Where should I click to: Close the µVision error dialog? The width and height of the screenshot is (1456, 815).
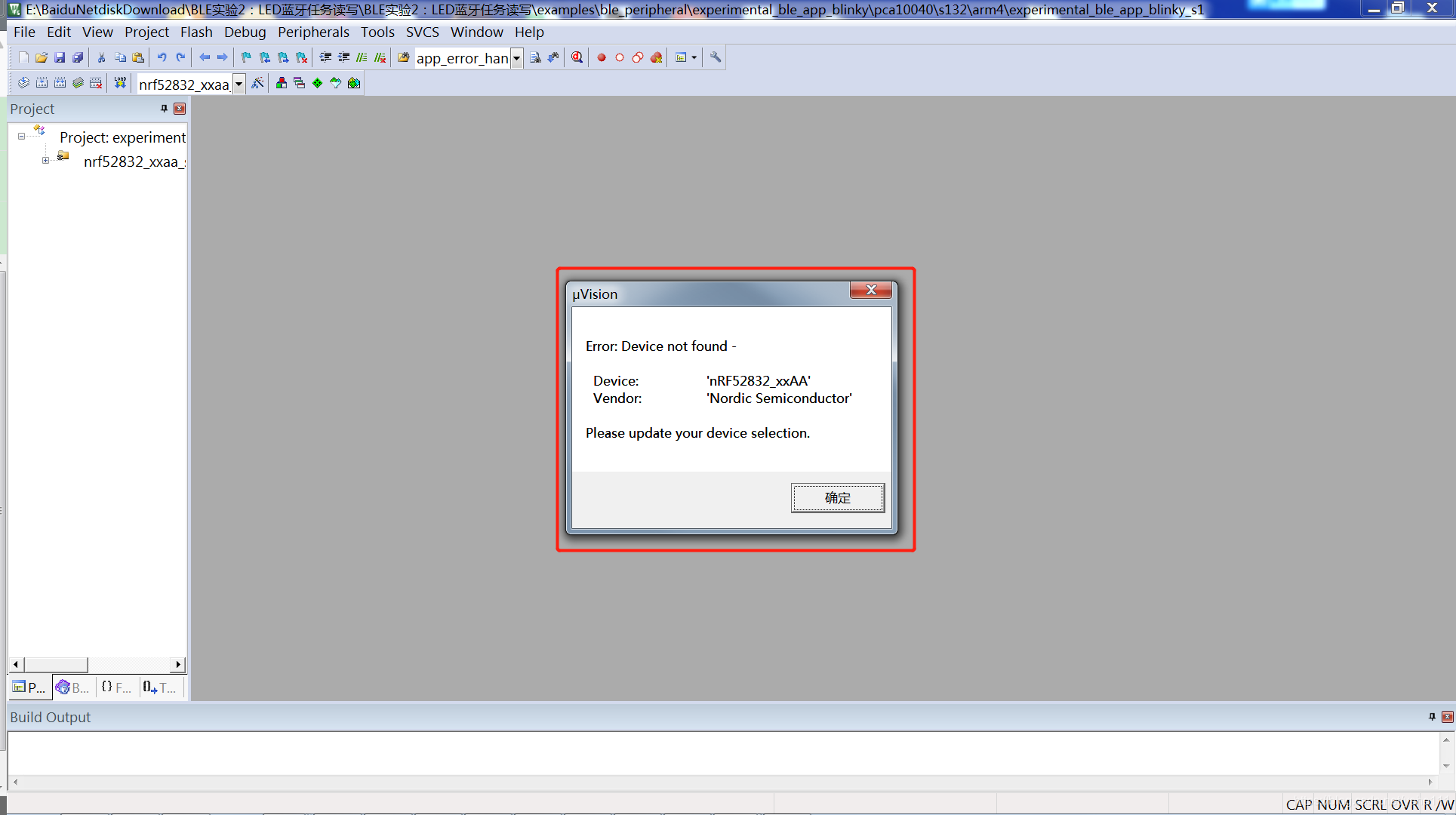pos(871,290)
